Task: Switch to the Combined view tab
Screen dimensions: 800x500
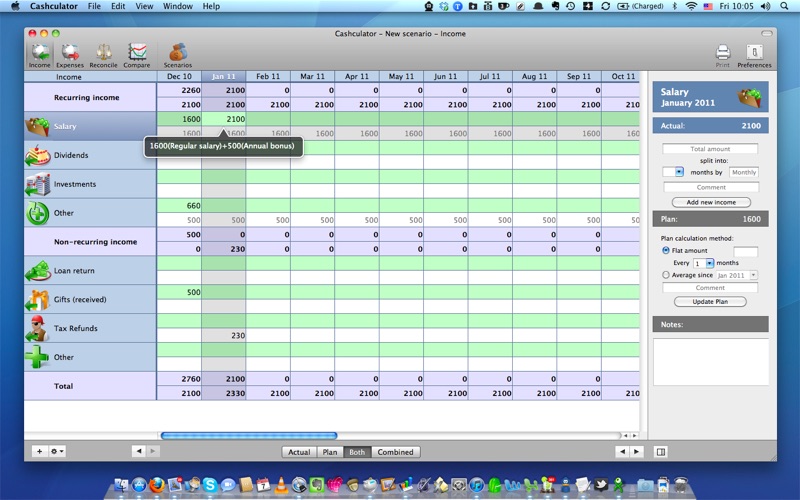Action: pyautogui.click(x=395, y=452)
